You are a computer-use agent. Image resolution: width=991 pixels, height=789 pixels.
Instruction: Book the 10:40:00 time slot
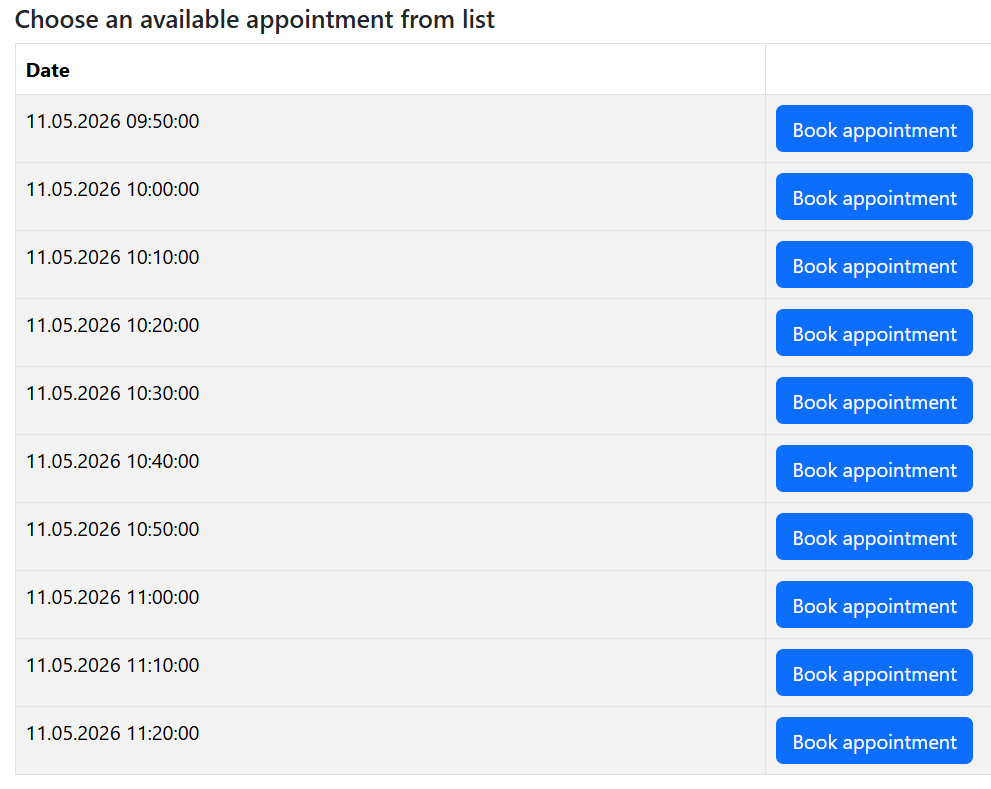[874, 469]
